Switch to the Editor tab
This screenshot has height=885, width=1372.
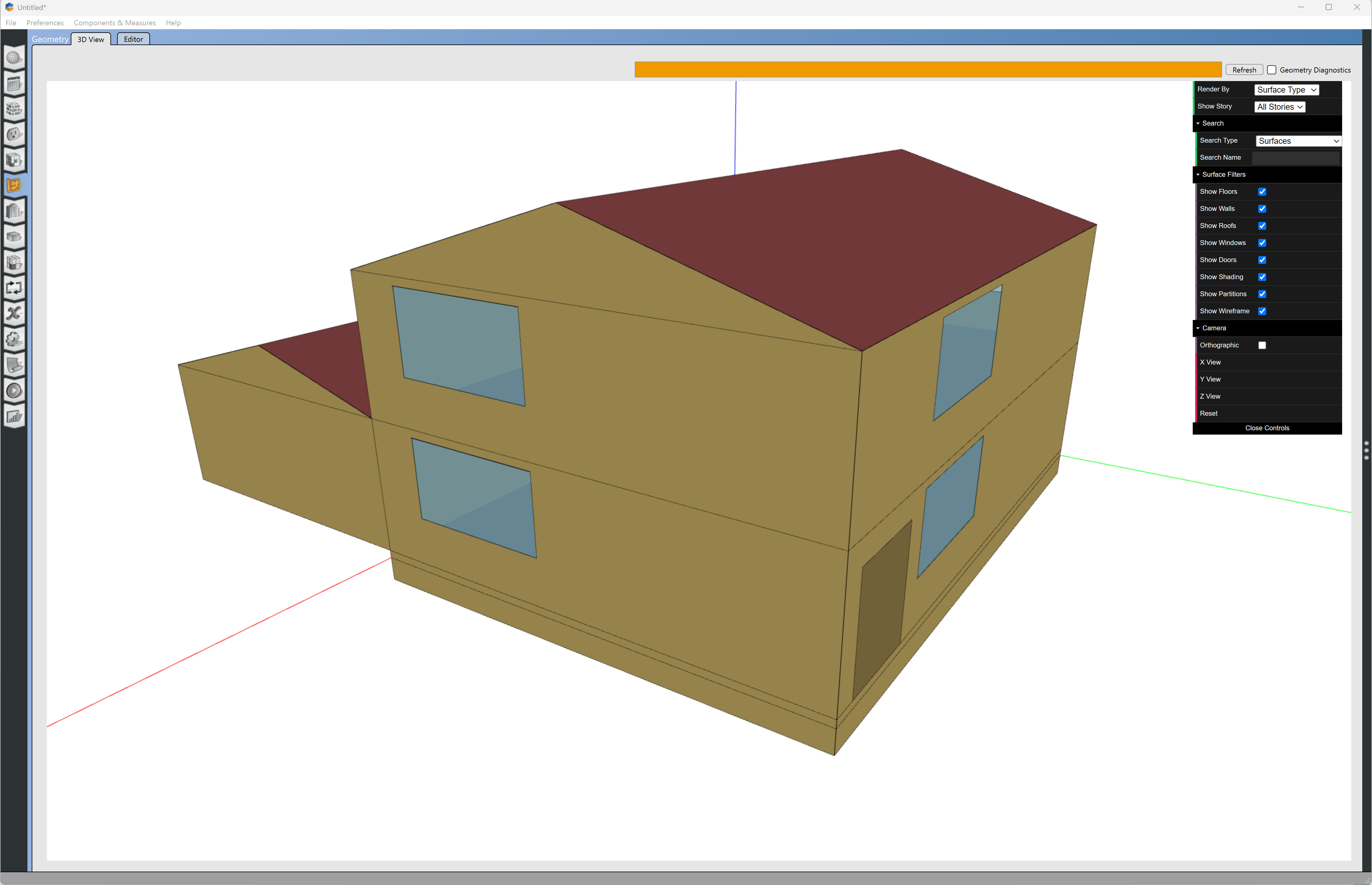coord(133,39)
